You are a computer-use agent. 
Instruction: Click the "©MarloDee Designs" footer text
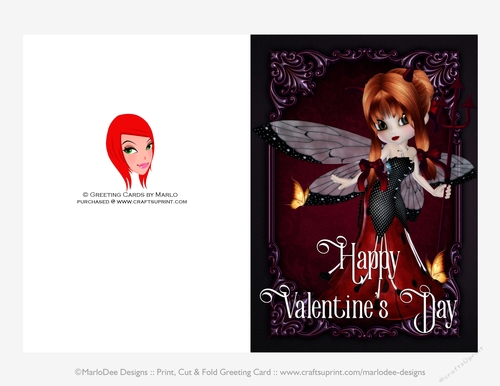[111, 372]
